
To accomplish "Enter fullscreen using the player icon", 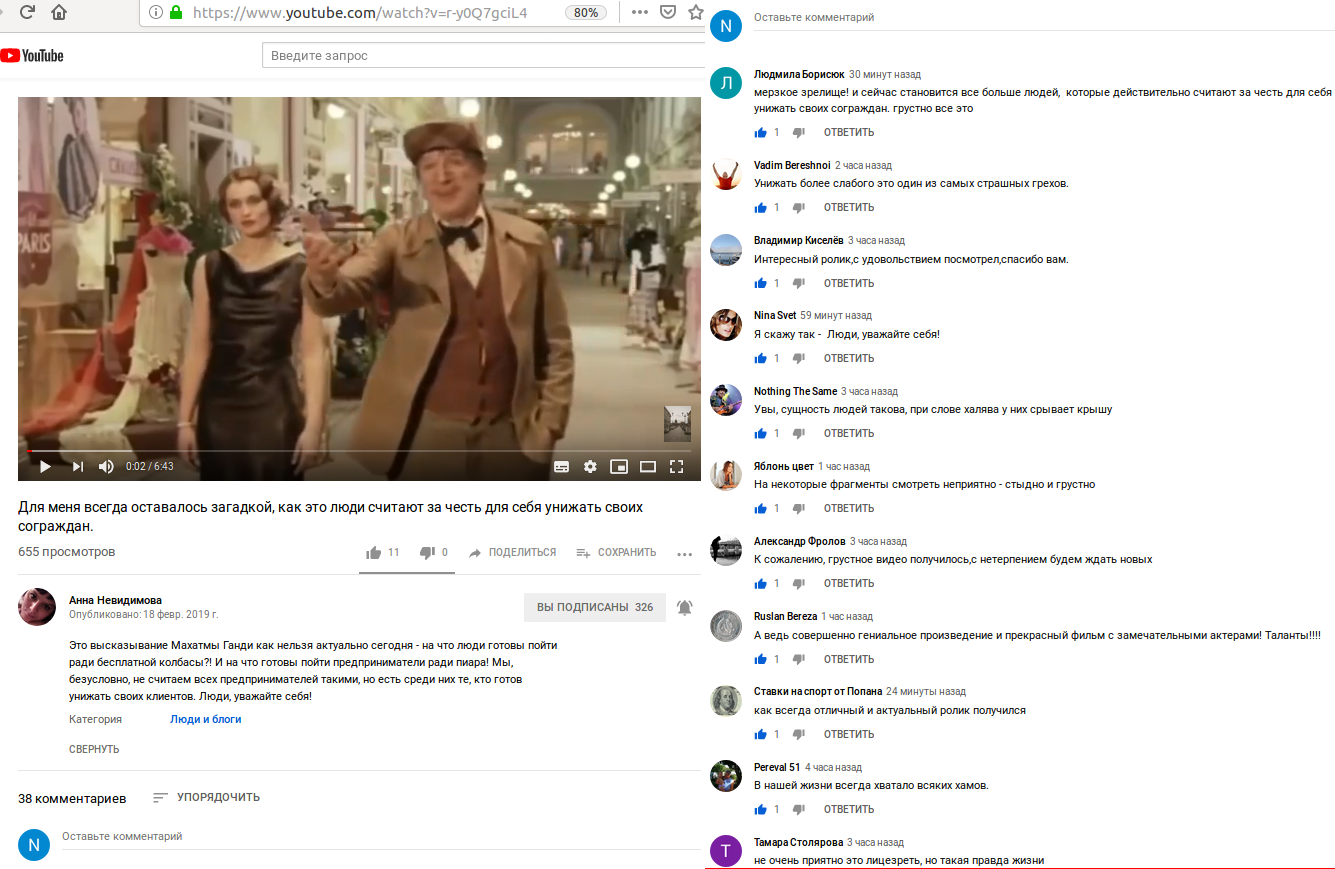I will pyautogui.click(x=677, y=466).
